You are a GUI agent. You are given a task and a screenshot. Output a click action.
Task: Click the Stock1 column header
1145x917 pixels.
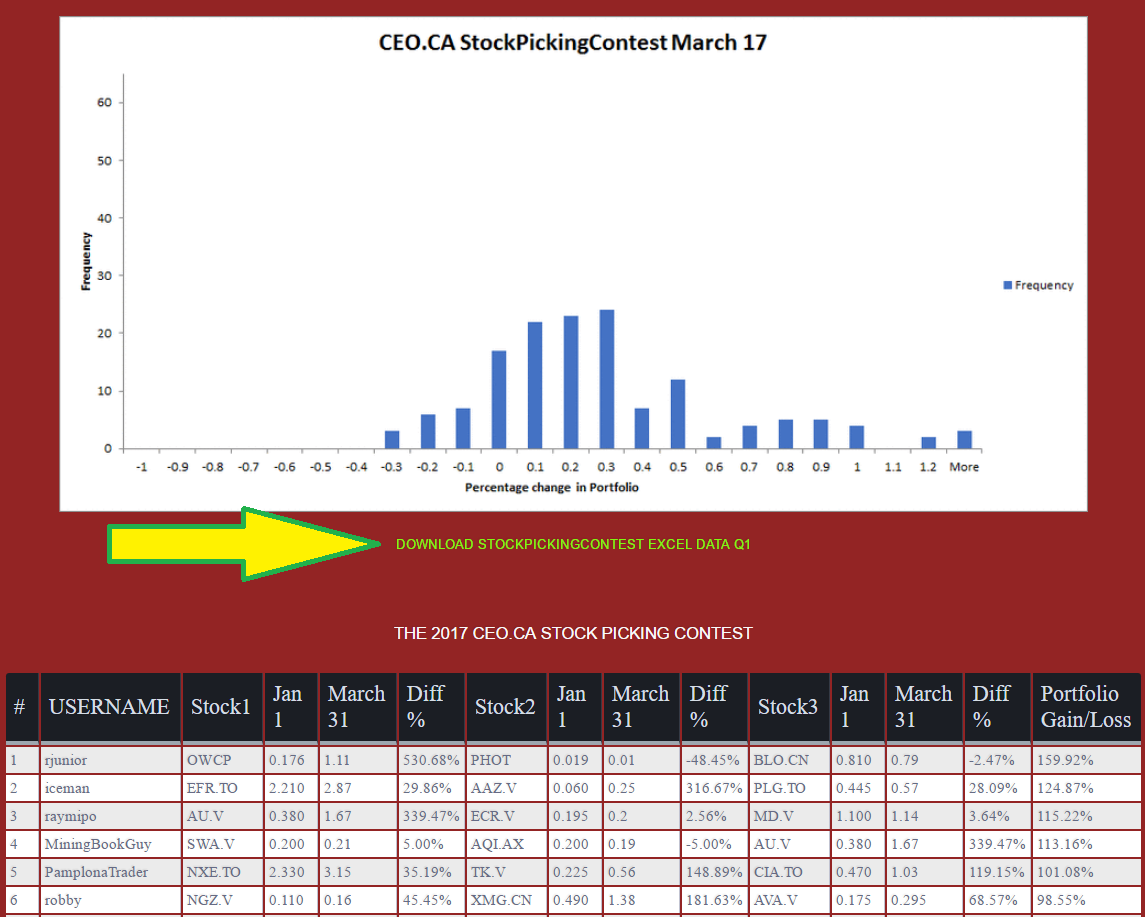click(222, 707)
